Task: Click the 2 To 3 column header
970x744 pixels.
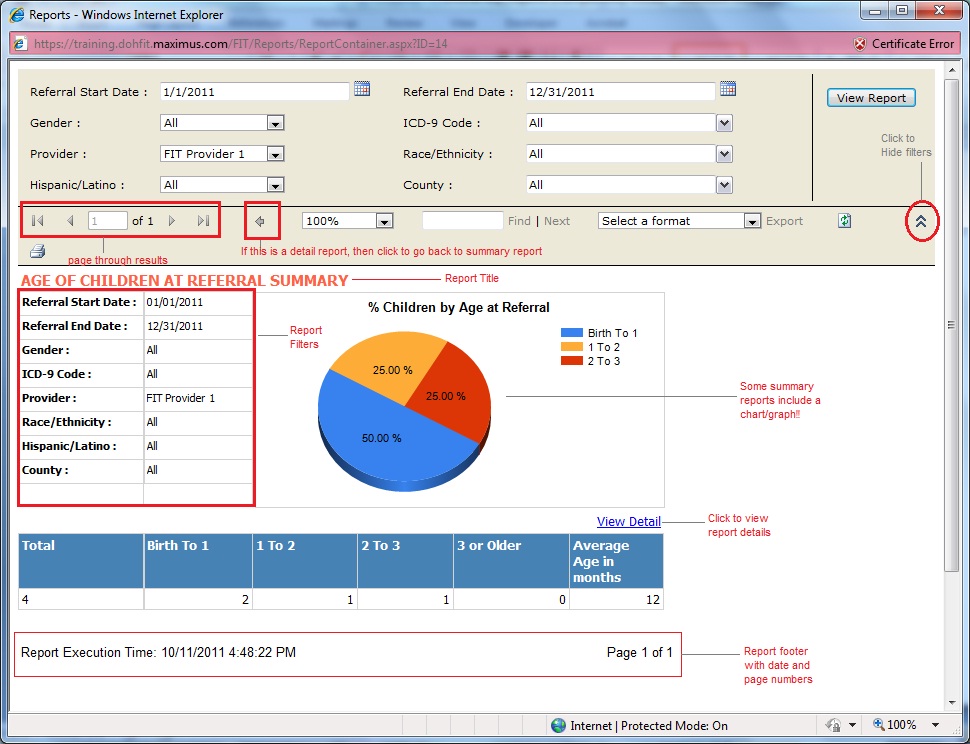Action: [x=405, y=561]
